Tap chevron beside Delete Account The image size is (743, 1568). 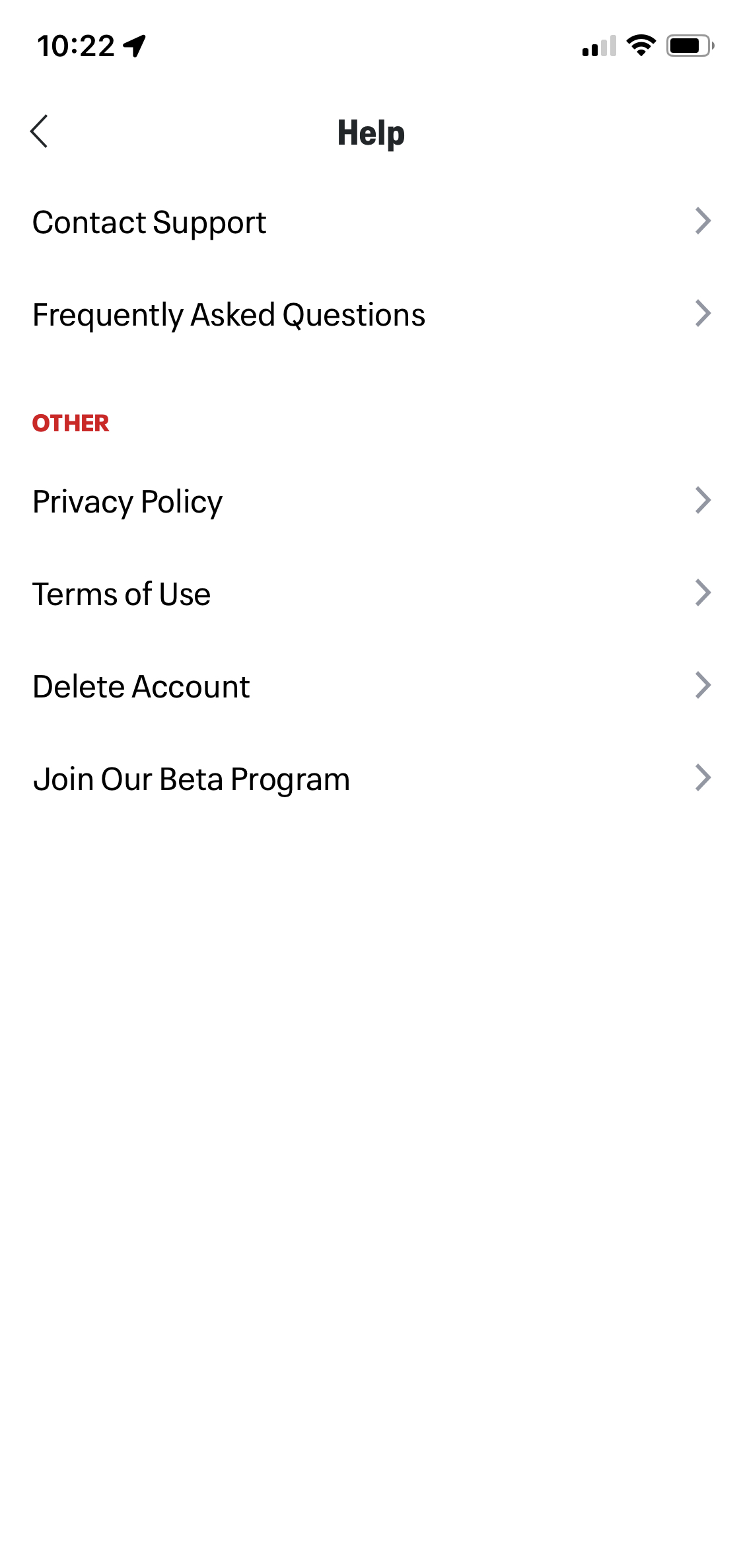point(703,686)
